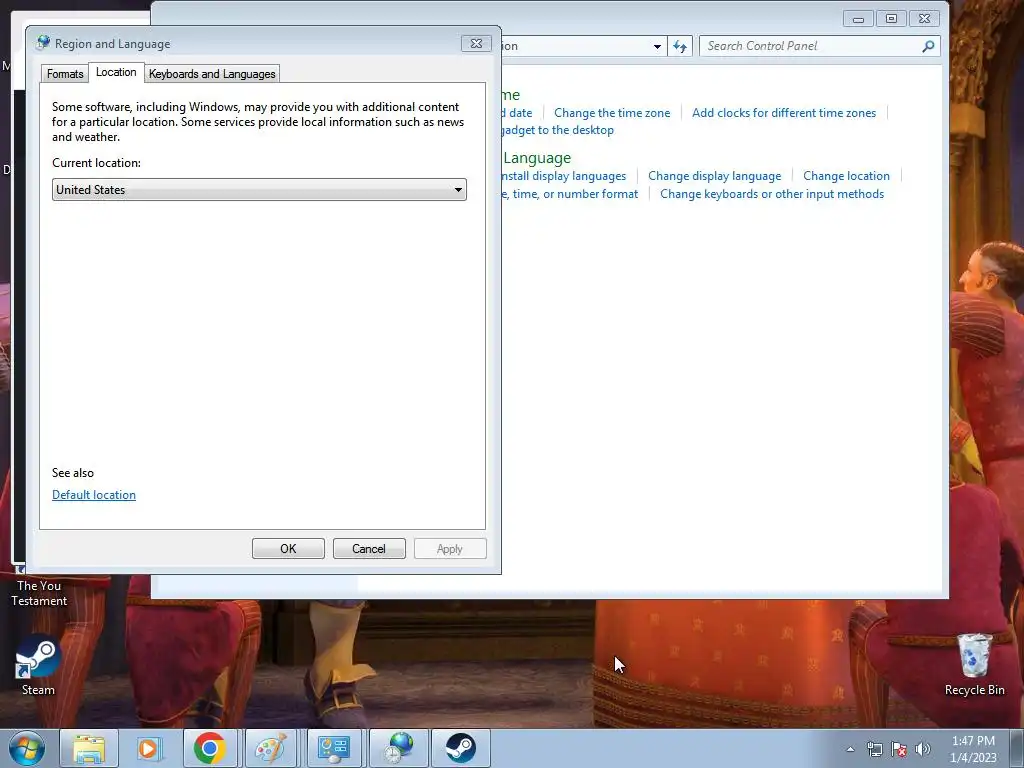Open Paint from the taskbar
This screenshot has width=1024, height=768.
point(270,748)
